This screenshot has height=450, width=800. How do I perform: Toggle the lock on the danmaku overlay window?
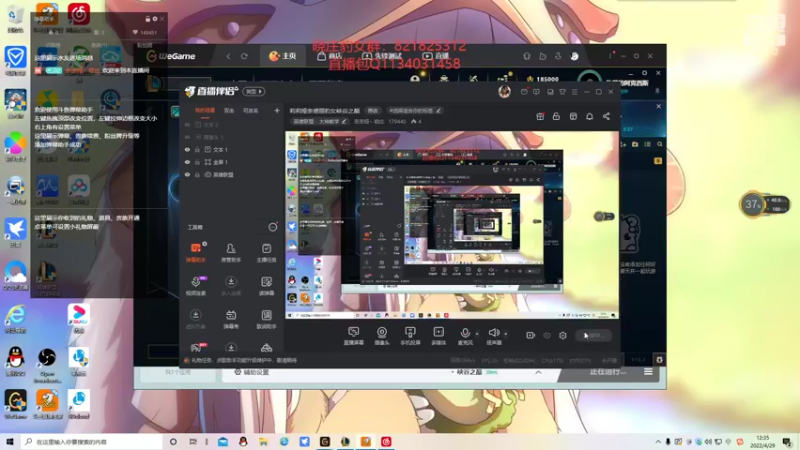[147, 19]
